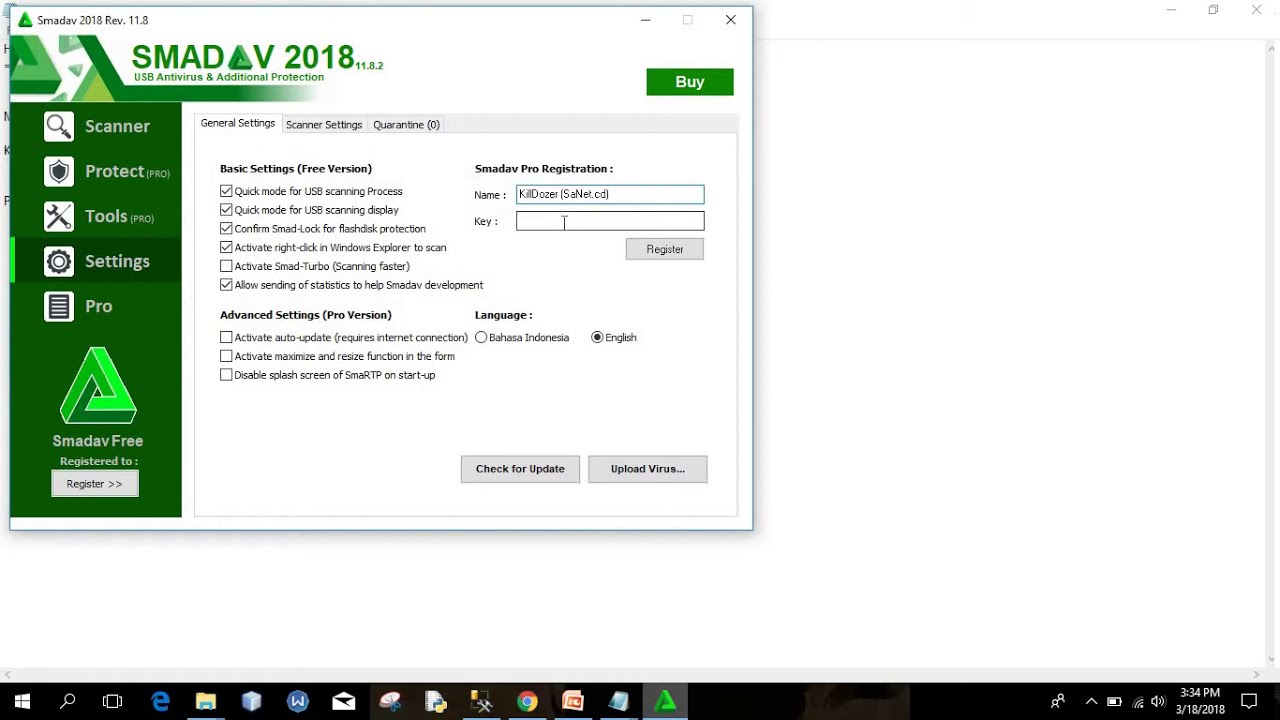The width and height of the screenshot is (1280, 720).
Task: Click horizontal scrollbar right arrow in background window
Action: (x=1258, y=675)
